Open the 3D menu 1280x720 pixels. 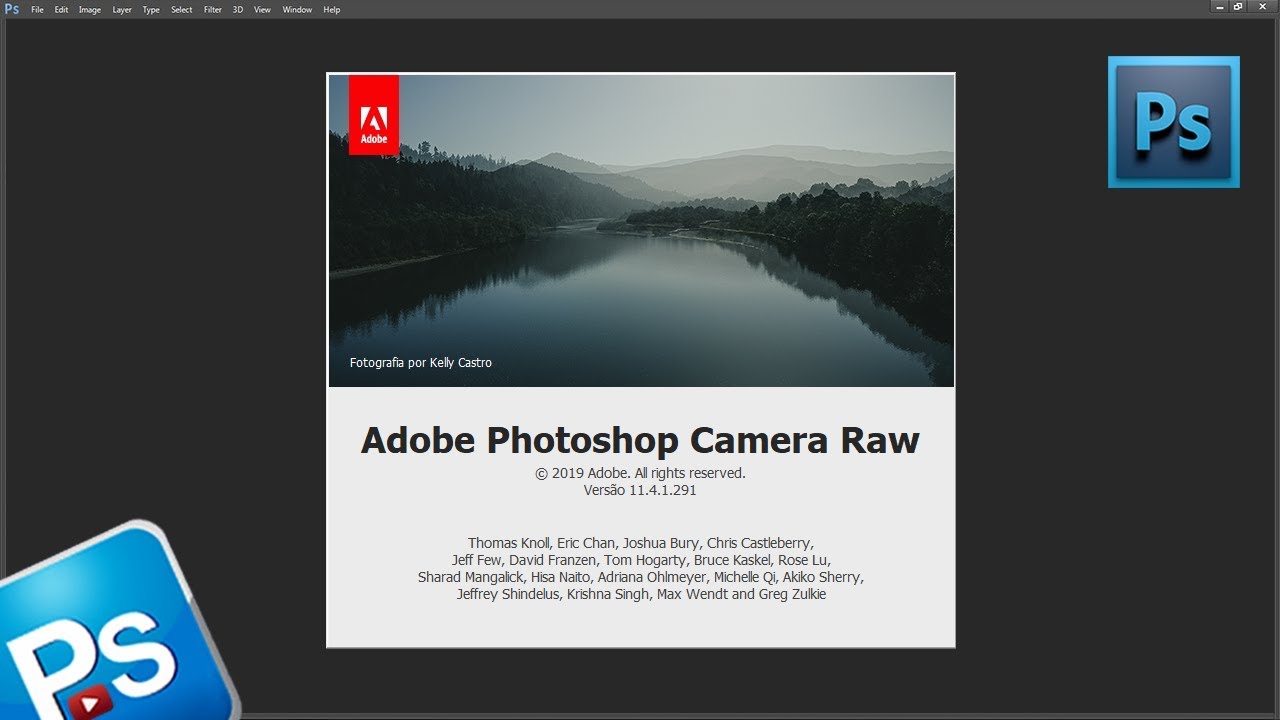[x=238, y=9]
